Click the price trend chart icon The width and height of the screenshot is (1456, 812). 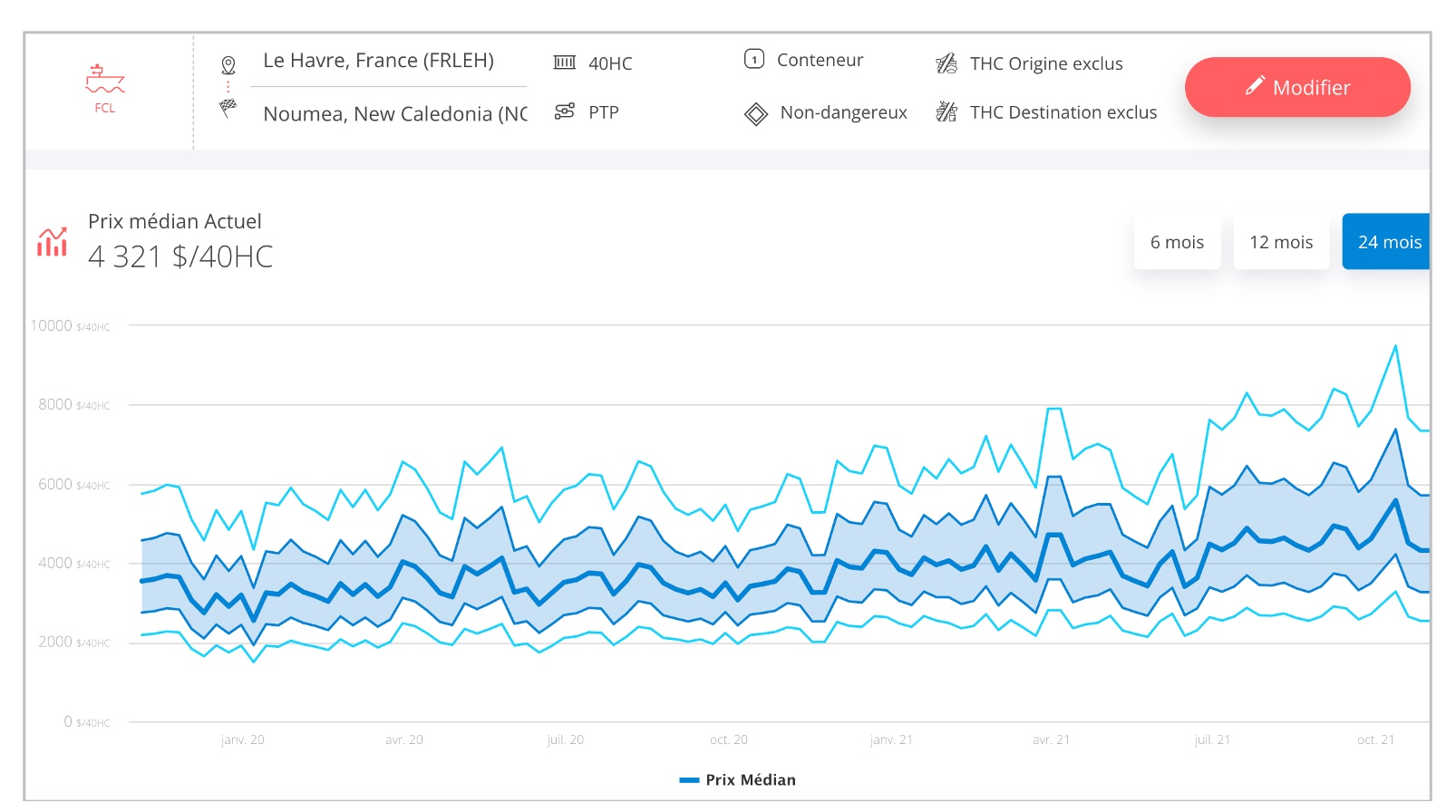(53, 242)
